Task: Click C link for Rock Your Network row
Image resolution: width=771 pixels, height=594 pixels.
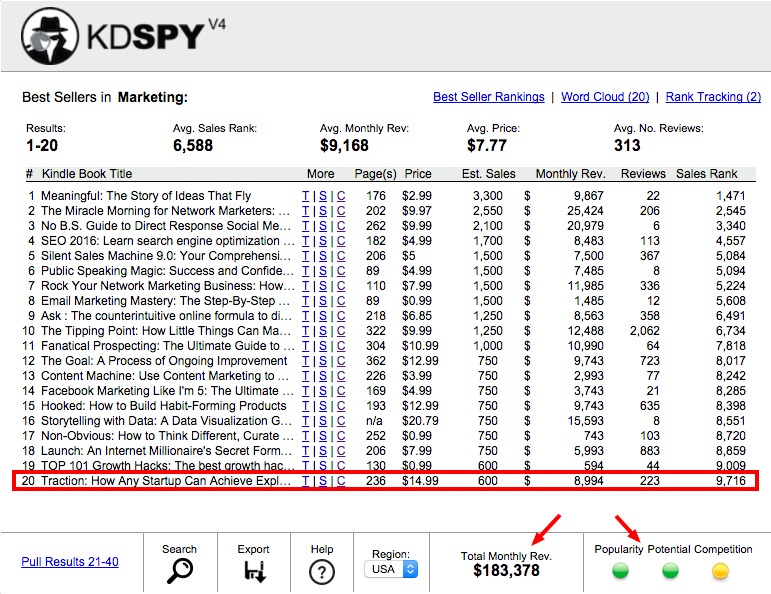Action: [x=341, y=286]
